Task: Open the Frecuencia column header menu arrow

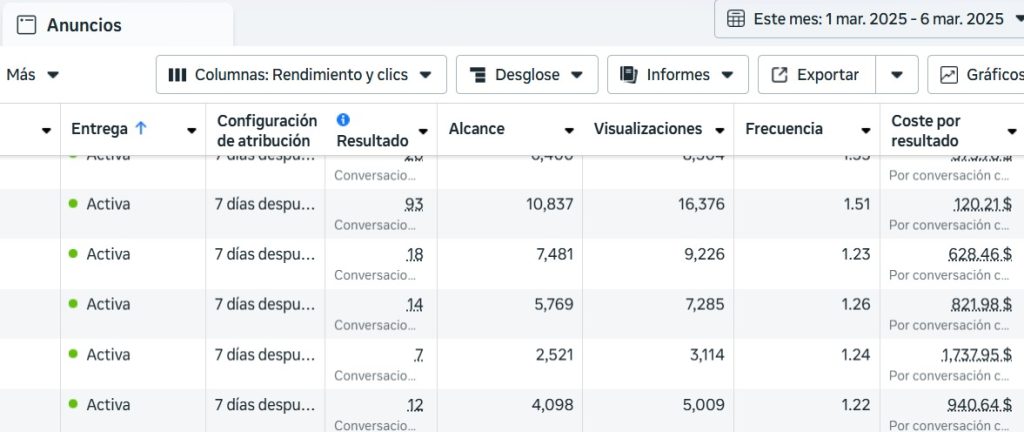Action: 865,130
